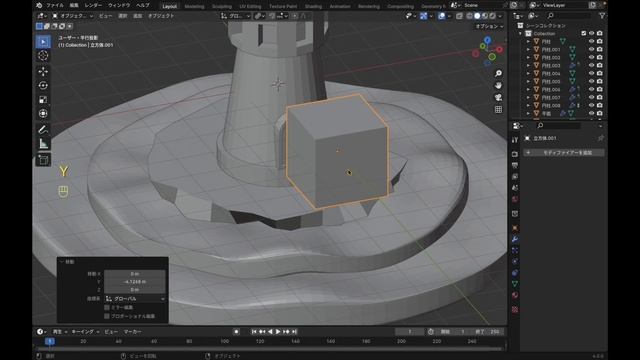Click the pan view hand icon
Viewport: 640px width, 360px height.
(498, 85)
